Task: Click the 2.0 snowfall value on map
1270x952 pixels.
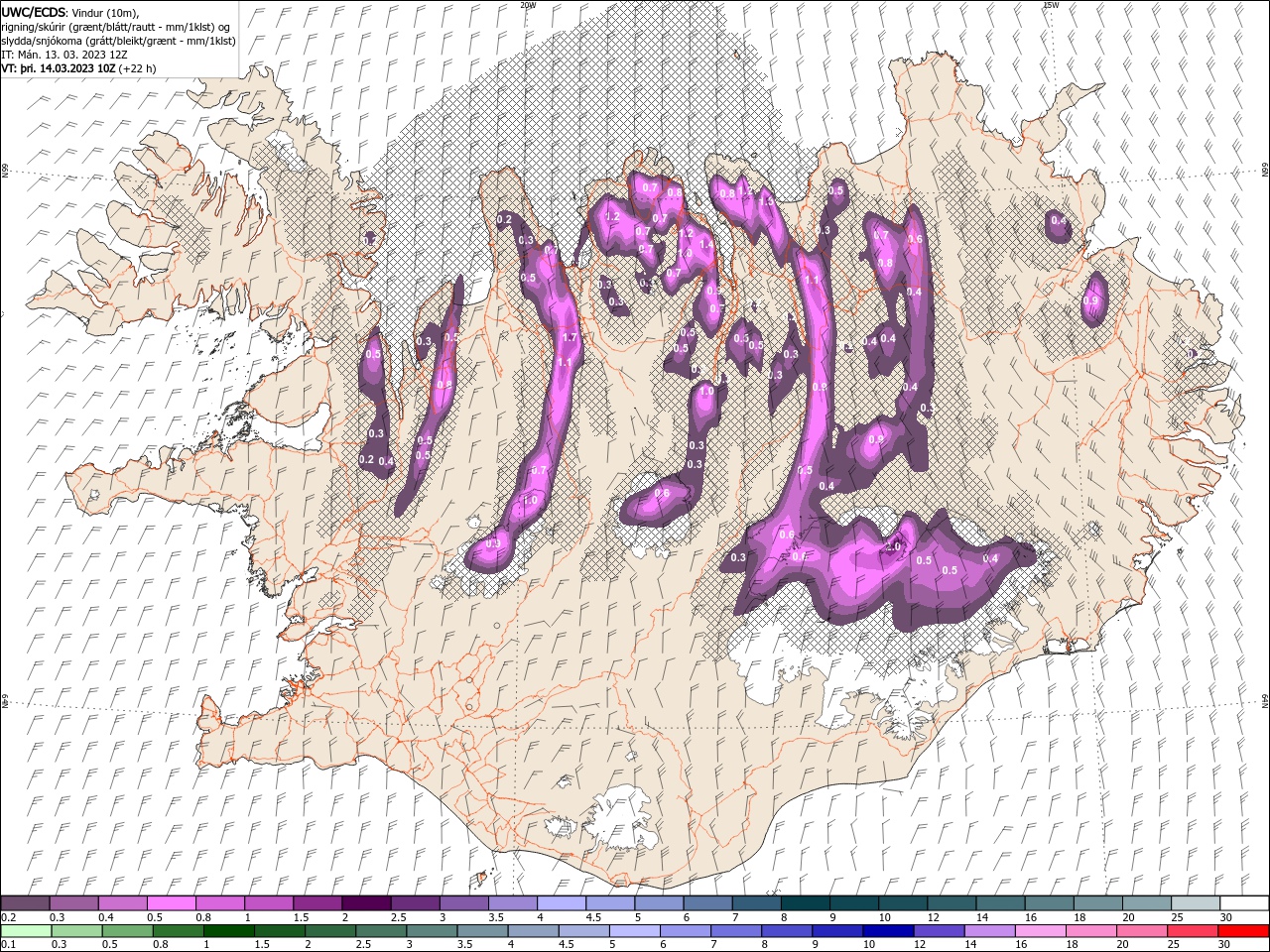Action: tap(893, 546)
